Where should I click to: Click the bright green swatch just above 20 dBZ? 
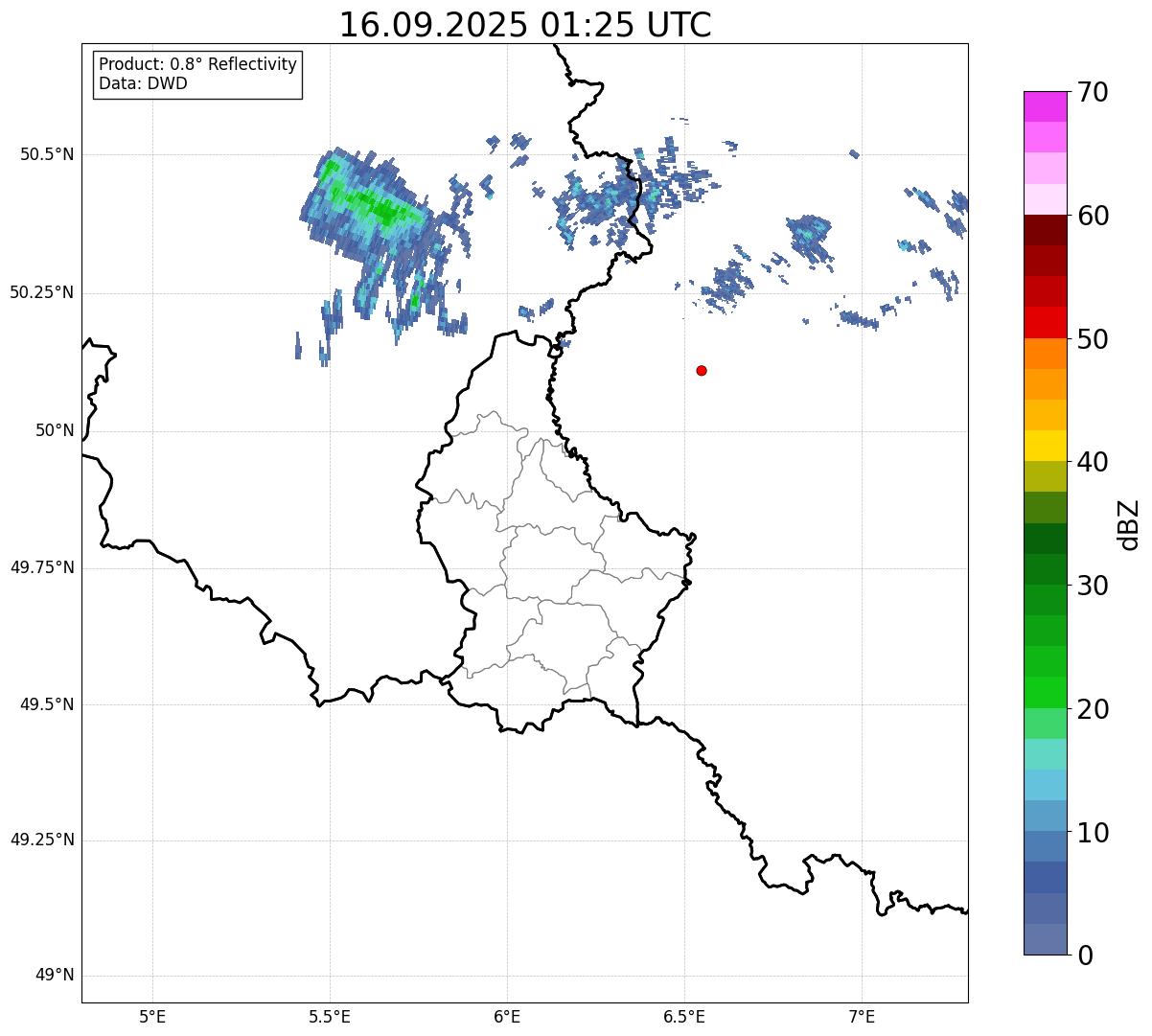click(x=1045, y=692)
